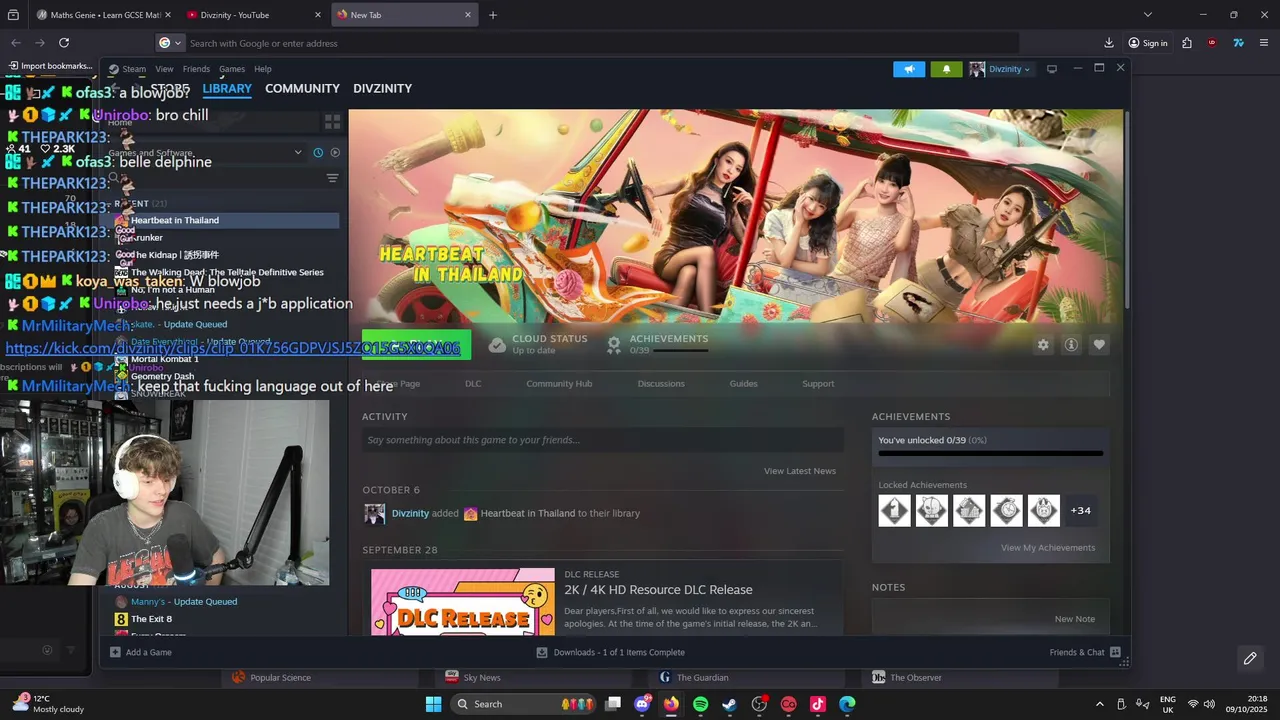Open Community Hub tab
Viewport: 1280px width, 720px height.
point(559,384)
